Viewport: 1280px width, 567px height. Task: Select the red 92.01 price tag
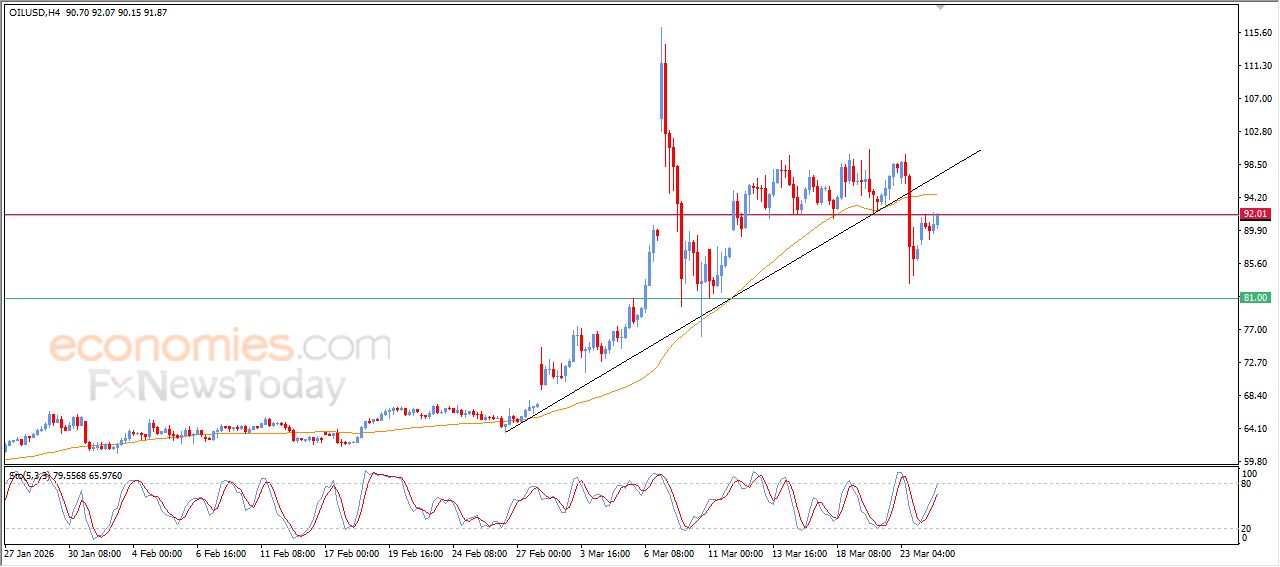(1255, 214)
